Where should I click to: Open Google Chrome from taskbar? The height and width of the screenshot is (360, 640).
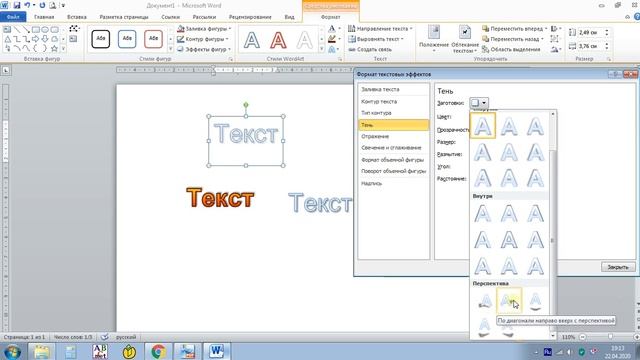158,351
